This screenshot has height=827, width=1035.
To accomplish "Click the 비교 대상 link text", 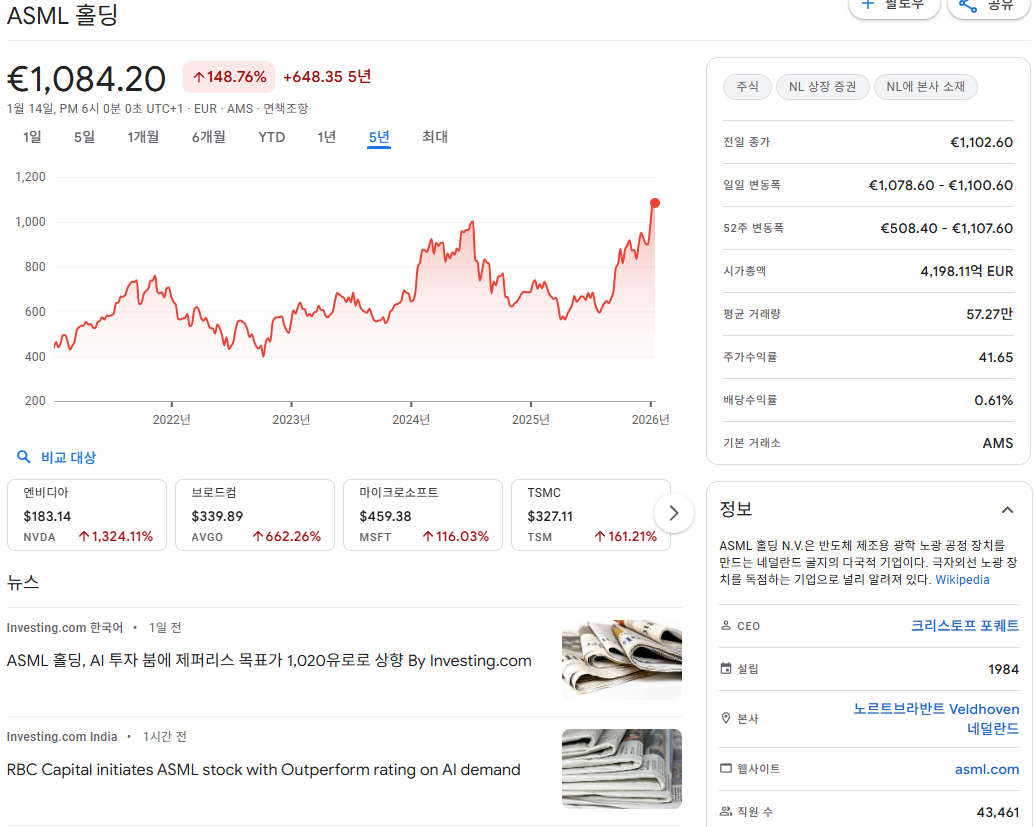I will 69,457.
